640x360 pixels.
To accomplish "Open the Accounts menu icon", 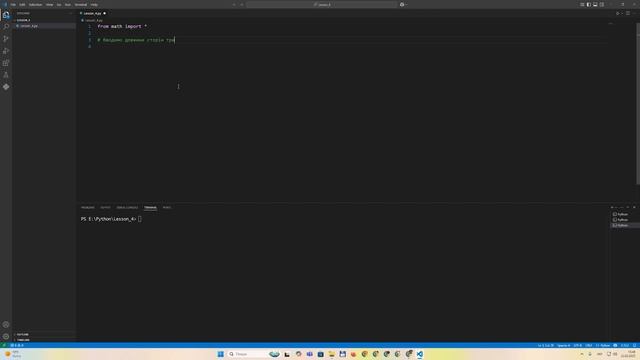I will pos(6,324).
